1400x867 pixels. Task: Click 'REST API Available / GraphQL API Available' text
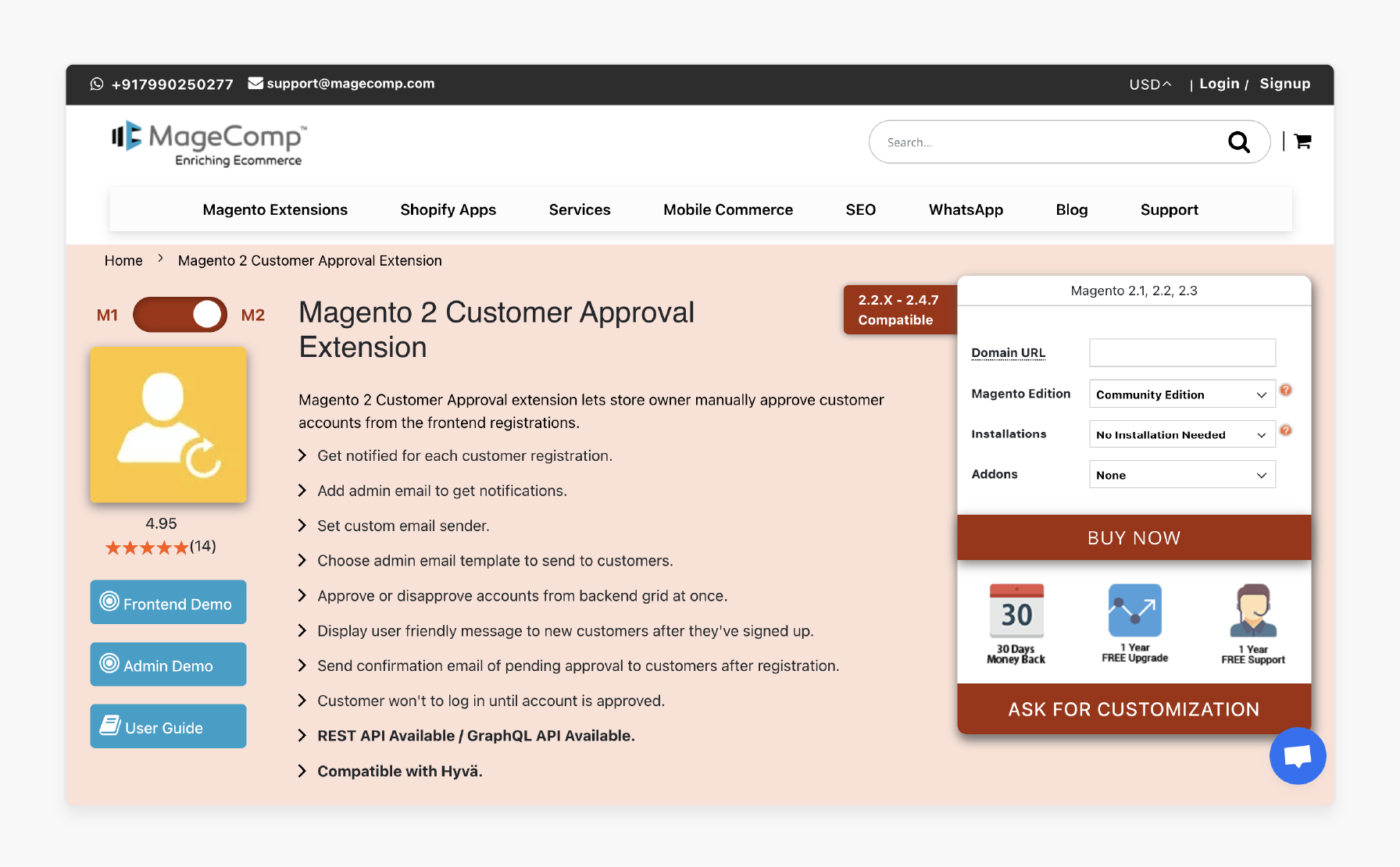pyautogui.click(x=476, y=736)
